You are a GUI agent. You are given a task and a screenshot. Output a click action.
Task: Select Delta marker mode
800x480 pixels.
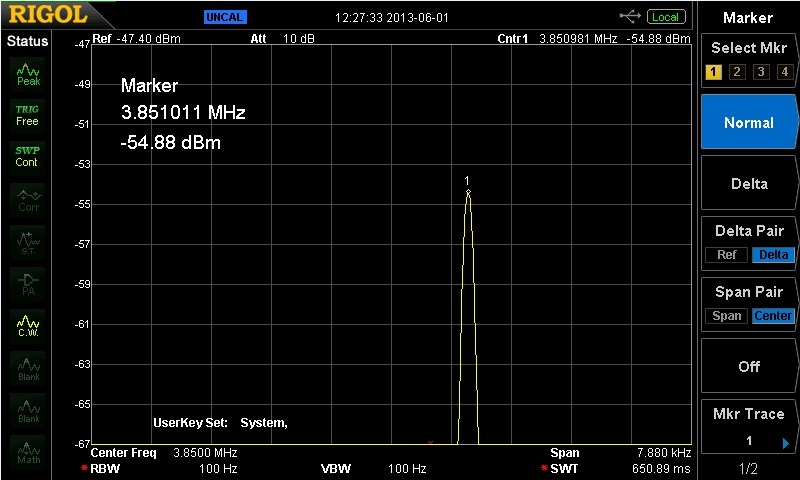point(749,184)
